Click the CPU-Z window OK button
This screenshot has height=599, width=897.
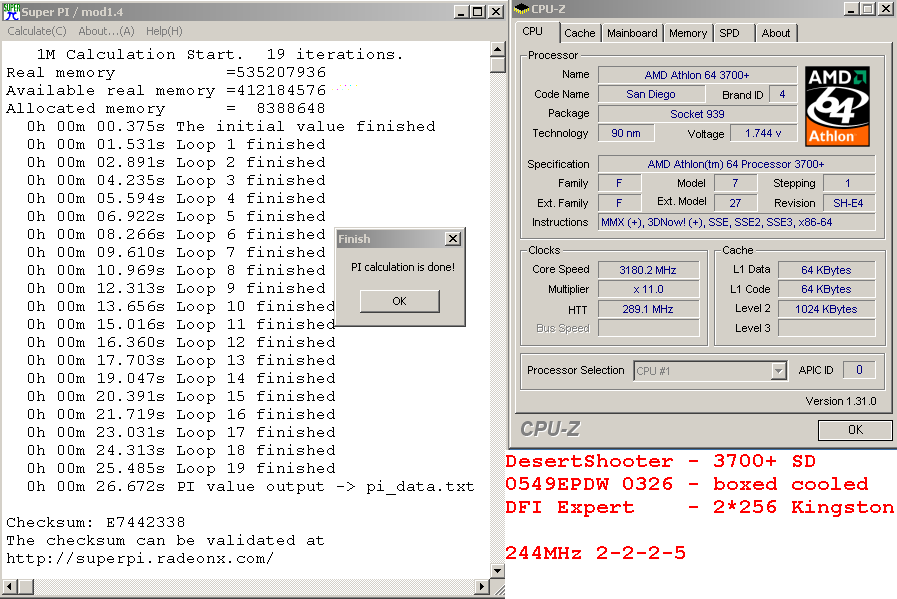(x=855, y=430)
